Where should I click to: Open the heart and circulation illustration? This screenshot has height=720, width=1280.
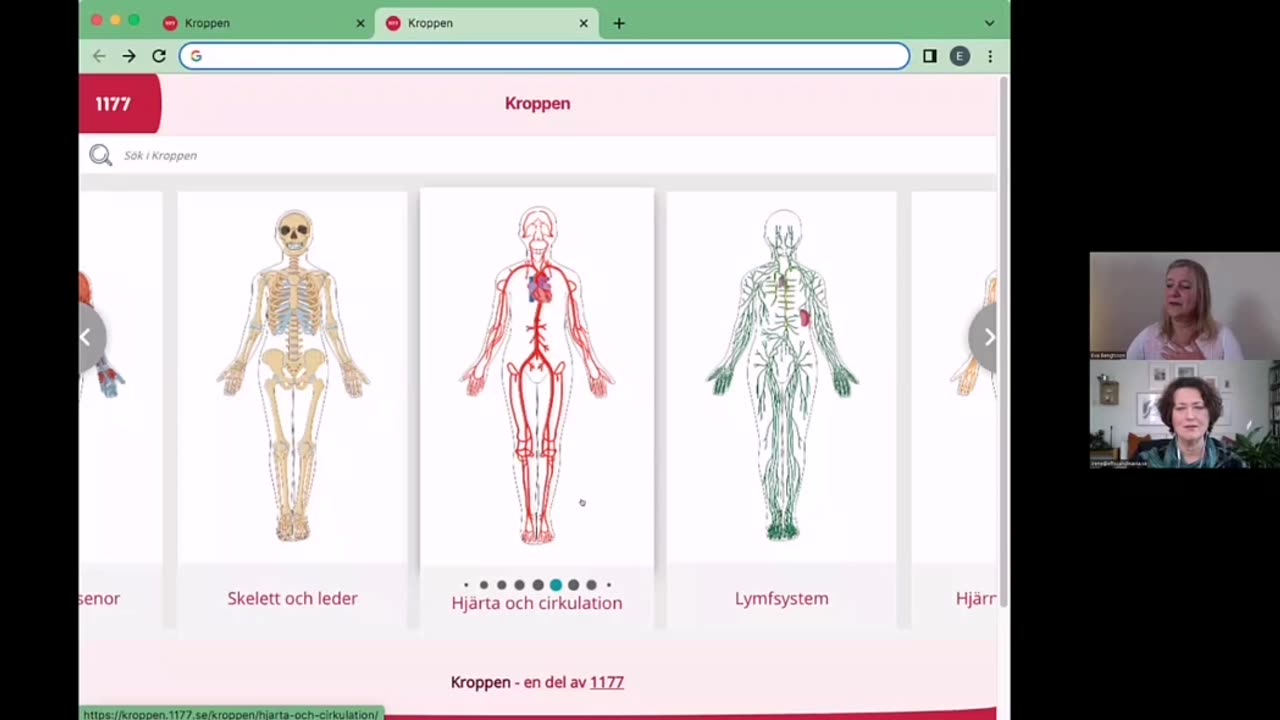tap(537, 375)
